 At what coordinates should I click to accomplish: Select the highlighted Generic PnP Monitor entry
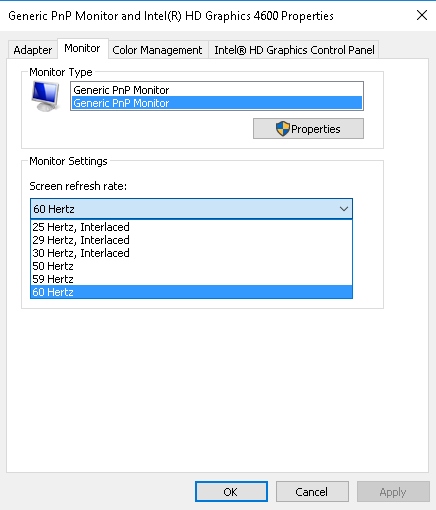click(x=217, y=103)
